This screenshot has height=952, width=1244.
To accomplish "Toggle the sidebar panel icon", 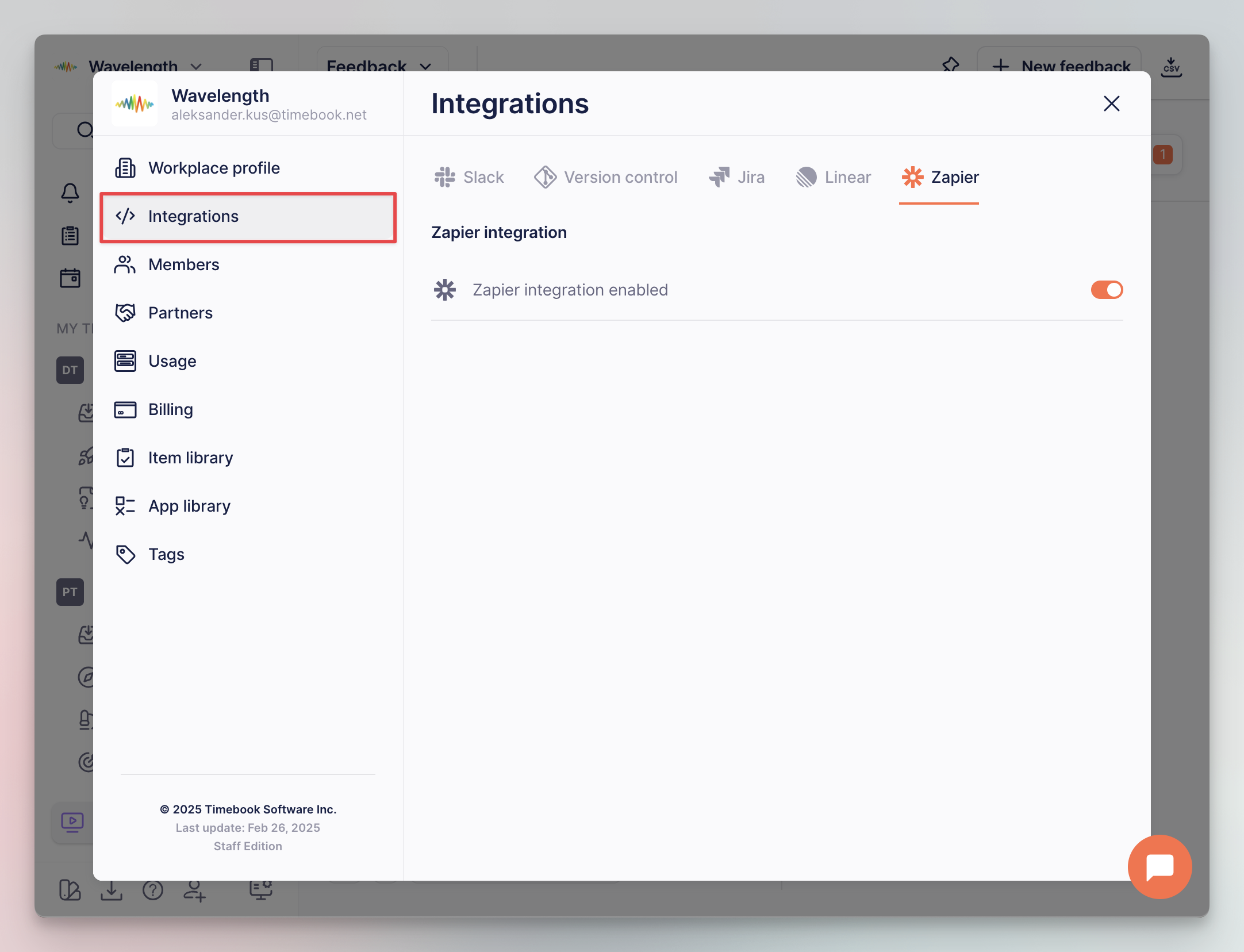I will 261,65.
